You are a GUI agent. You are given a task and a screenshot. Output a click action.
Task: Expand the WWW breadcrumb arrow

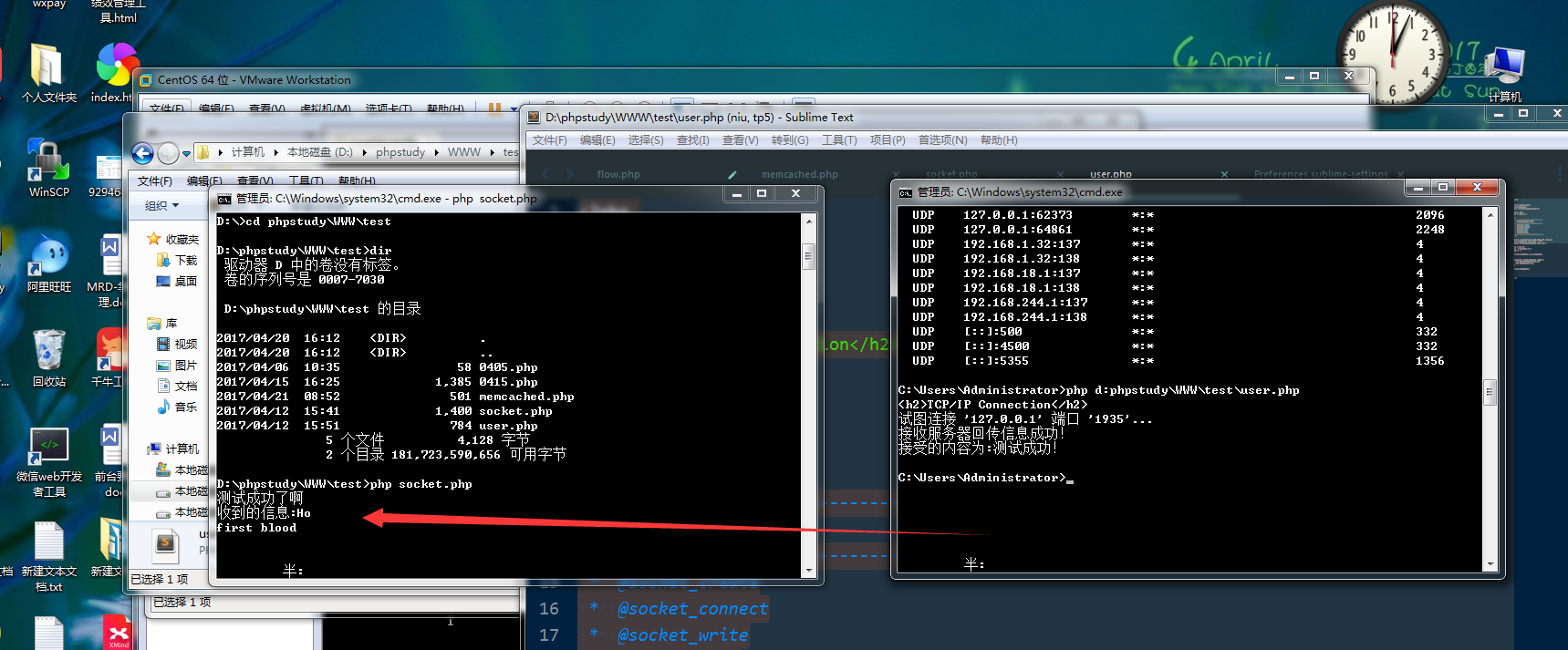(492, 152)
